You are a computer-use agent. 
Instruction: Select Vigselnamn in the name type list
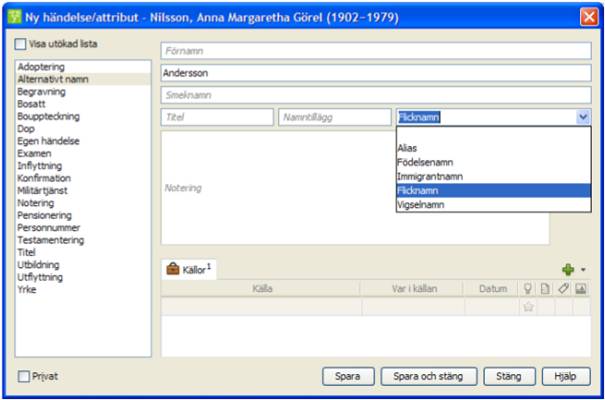(x=421, y=204)
